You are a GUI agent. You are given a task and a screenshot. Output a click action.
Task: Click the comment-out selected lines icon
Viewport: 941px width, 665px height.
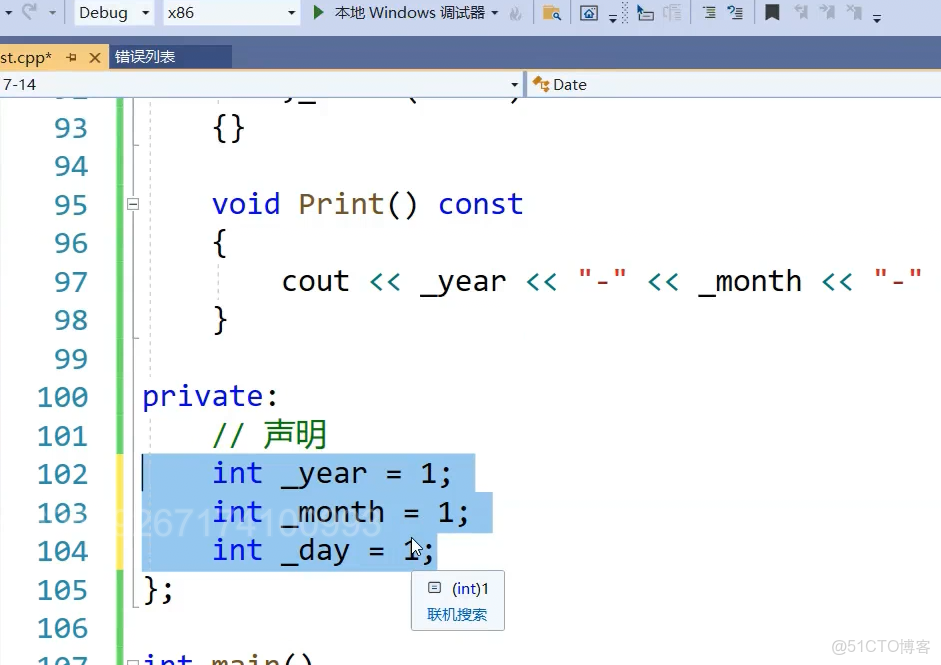[709, 13]
